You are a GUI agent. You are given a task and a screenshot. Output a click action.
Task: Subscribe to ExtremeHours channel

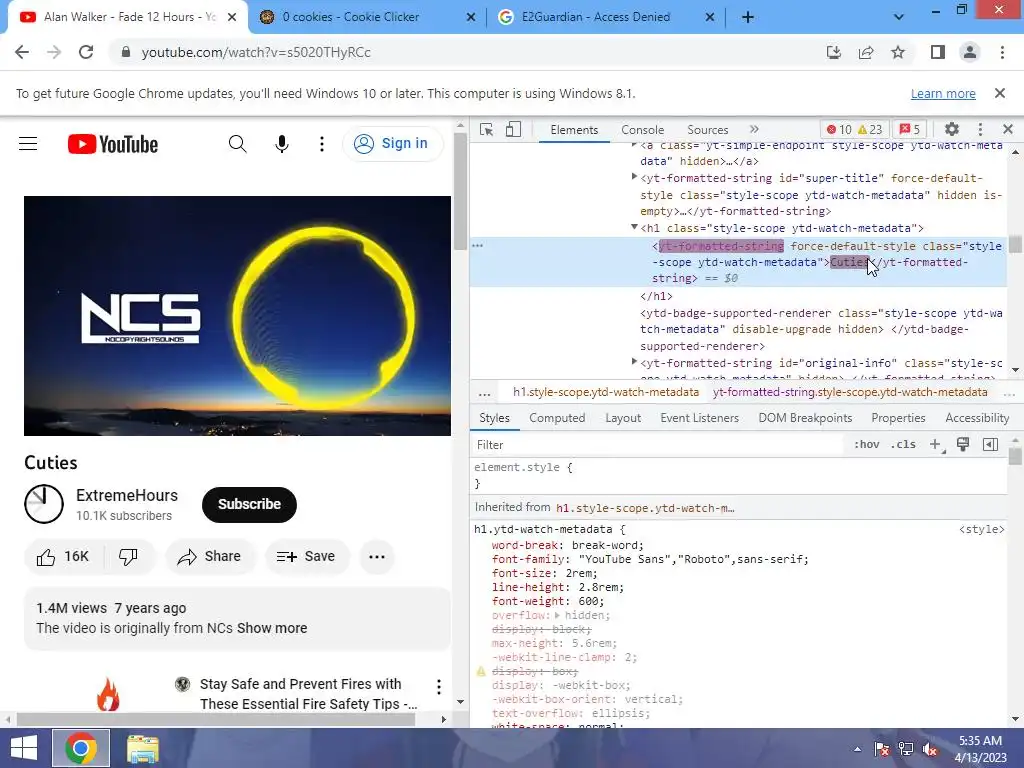(x=249, y=504)
